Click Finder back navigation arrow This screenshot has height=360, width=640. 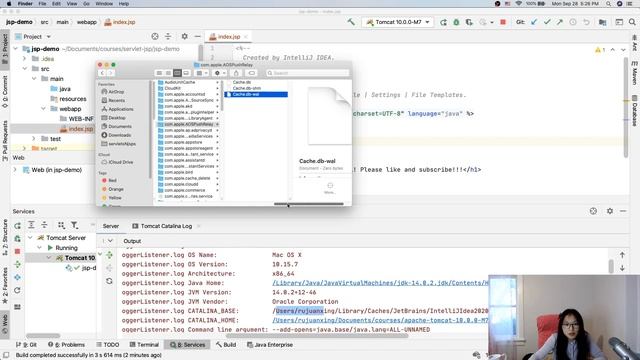pyautogui.click(x=102, y=73)
